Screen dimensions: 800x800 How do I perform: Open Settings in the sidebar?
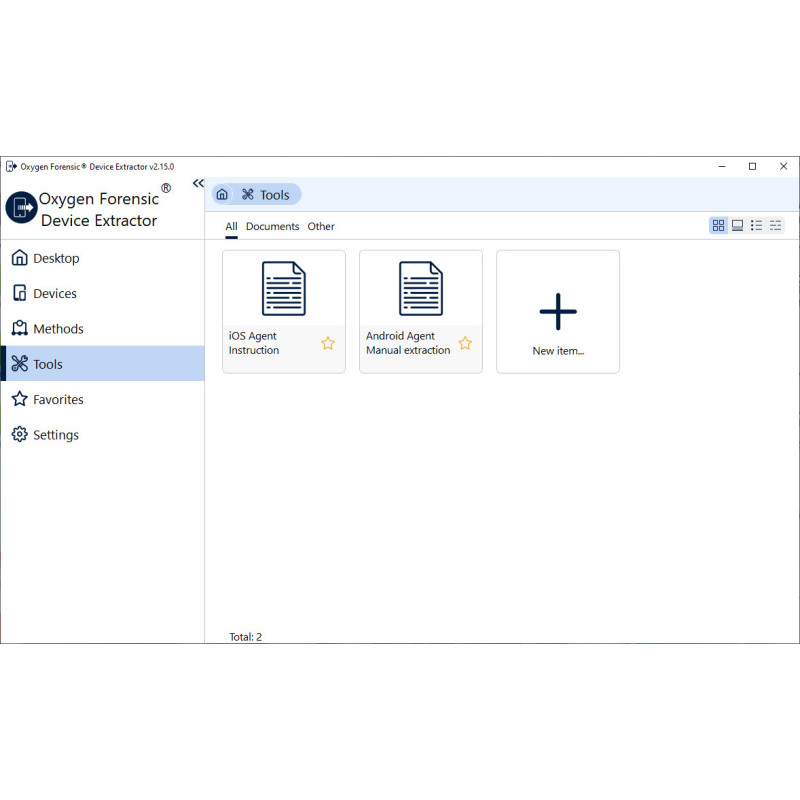102,435
